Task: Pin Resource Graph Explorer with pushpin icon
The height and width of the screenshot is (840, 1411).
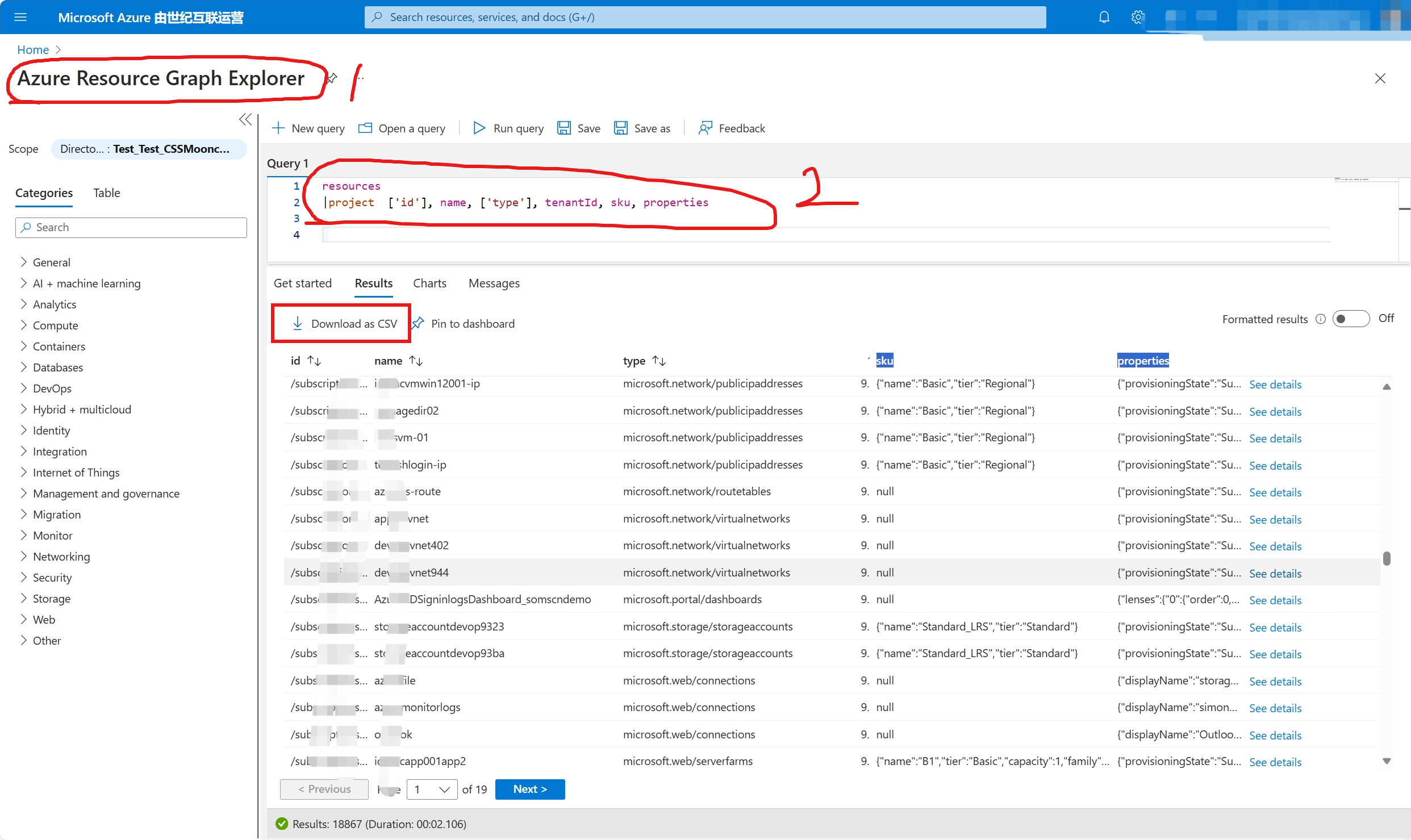Action: [332, 78]
